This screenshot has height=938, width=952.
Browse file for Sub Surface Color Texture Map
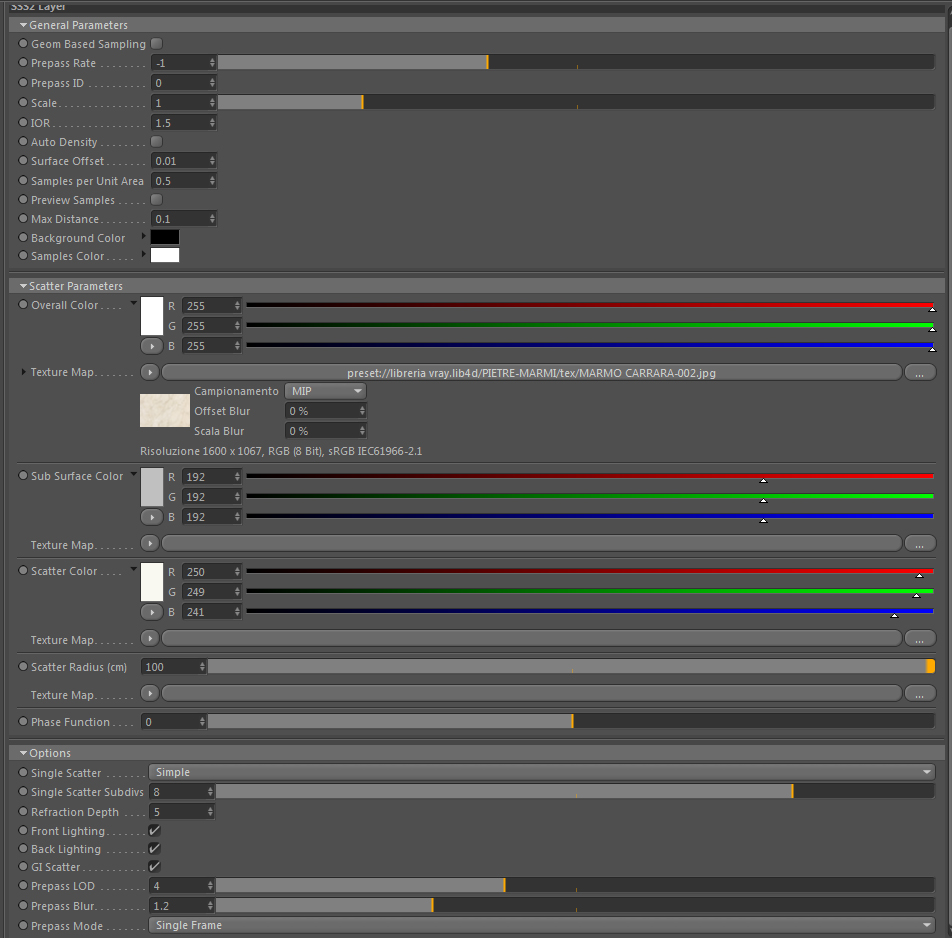[x=920, y=544]
